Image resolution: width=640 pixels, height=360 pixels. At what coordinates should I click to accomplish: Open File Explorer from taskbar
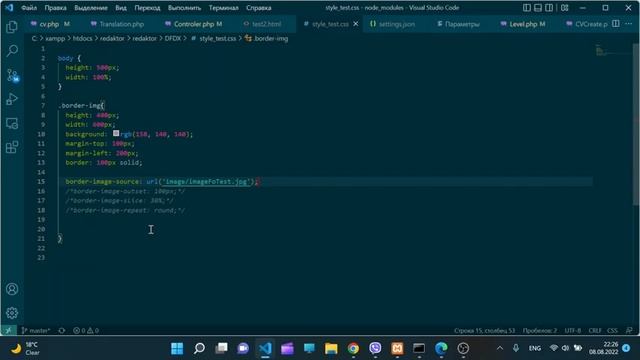pyautogui.click(x=331, y=348)
